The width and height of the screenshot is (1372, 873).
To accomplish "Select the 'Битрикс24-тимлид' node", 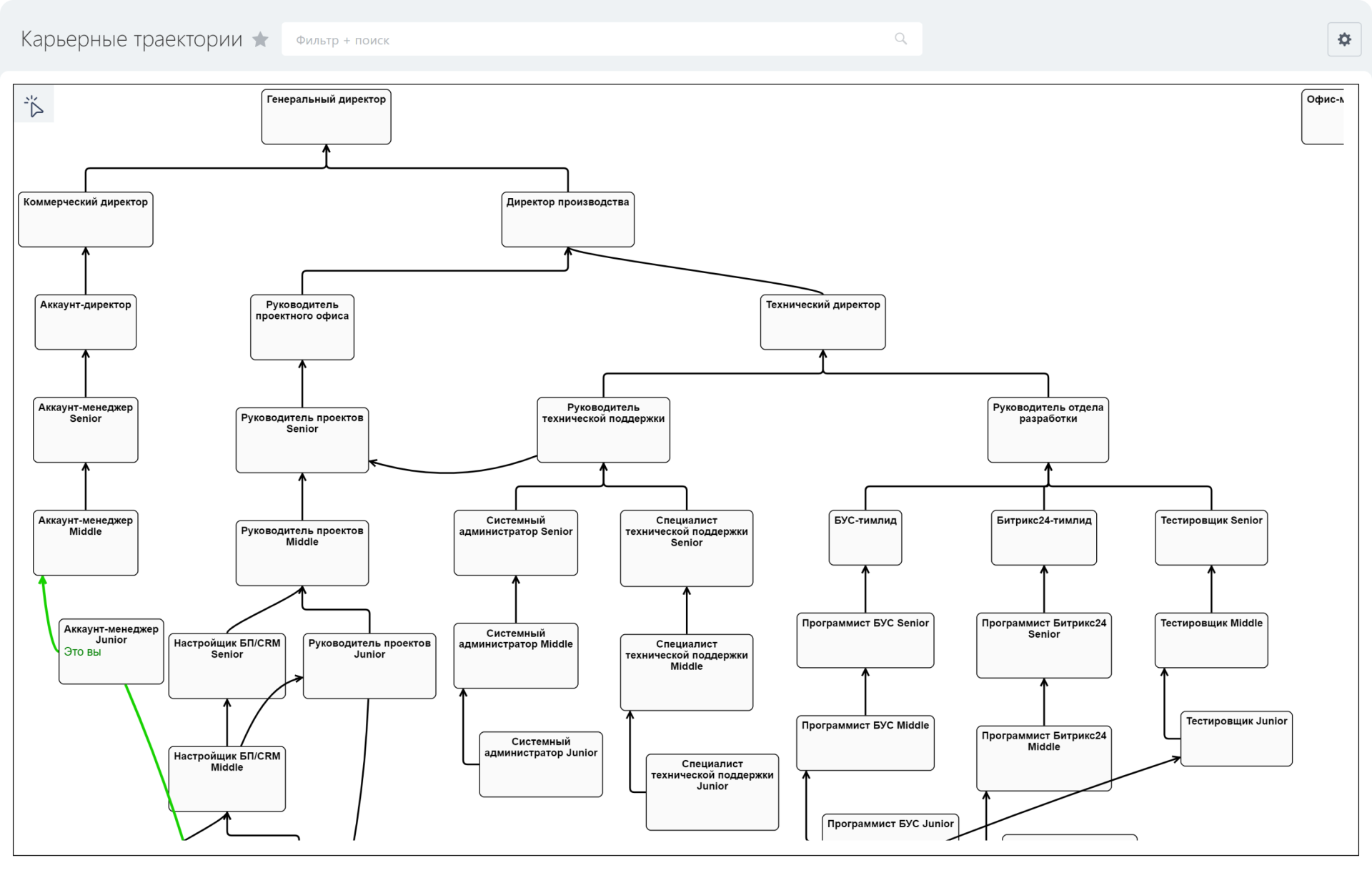I will click(x=1044, y=538).
